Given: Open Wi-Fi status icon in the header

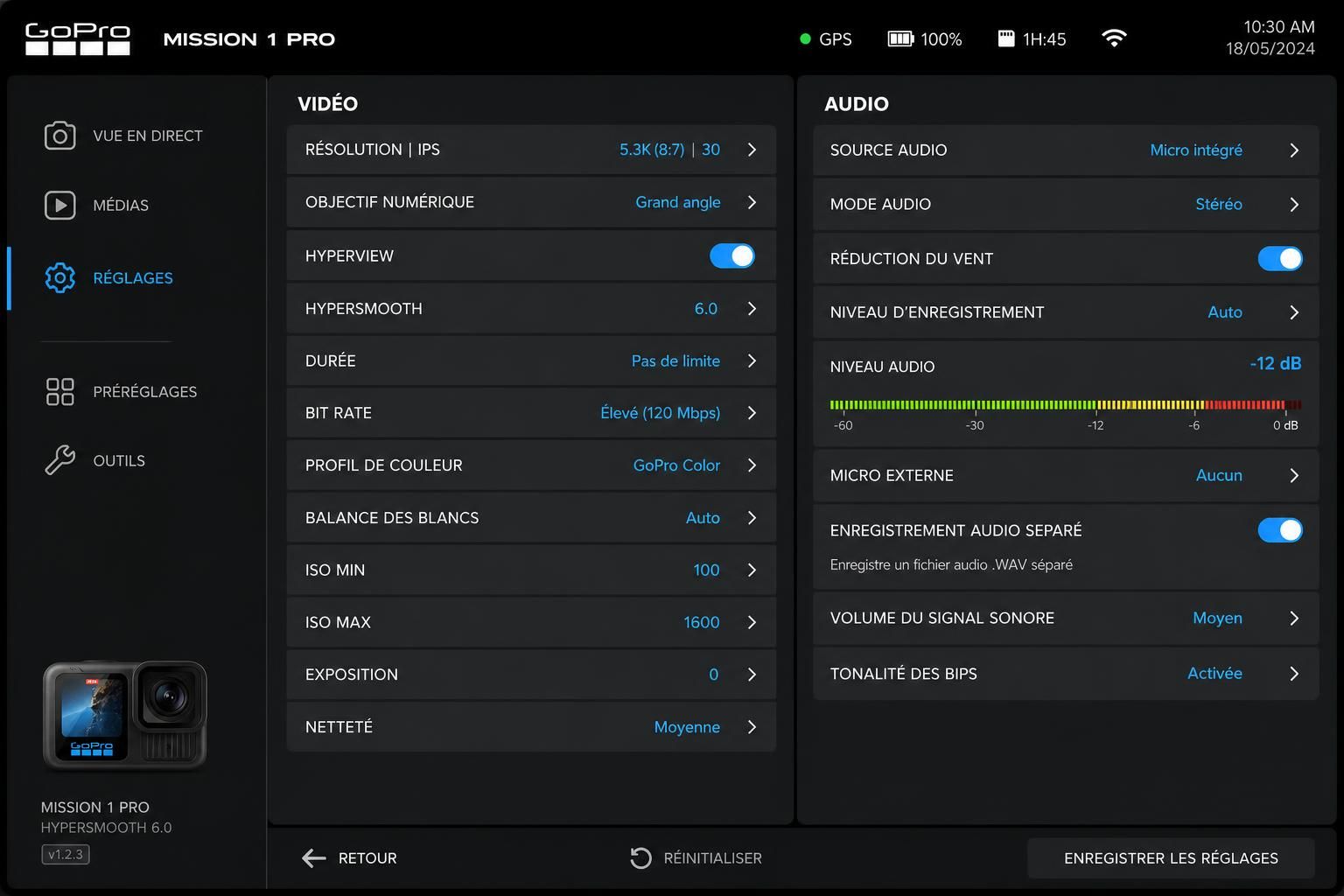Looking at the screenshot, I should click(x=1114, y=38).
